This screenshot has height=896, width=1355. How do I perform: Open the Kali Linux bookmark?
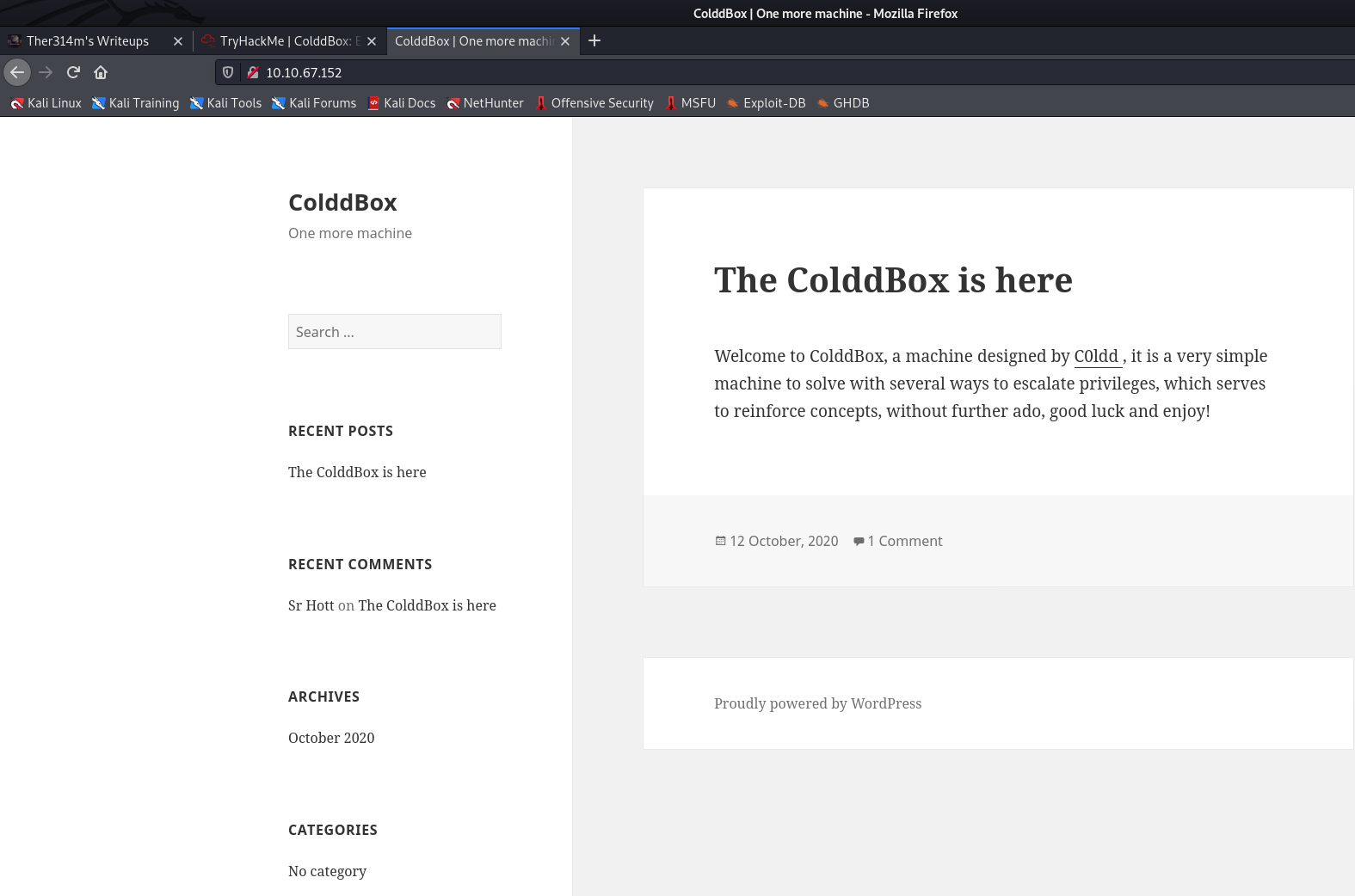(46, 103)
